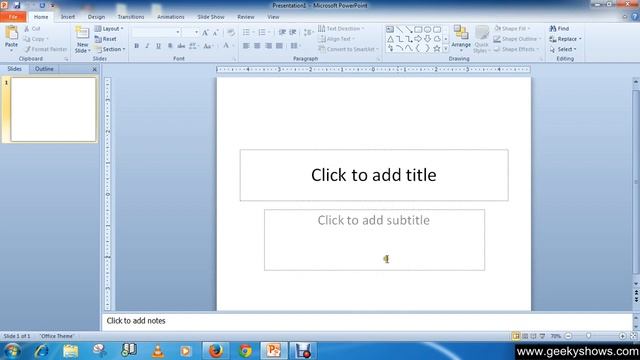The image size is (640, 360).
Task: Toggle text Shadow formatting
Action: [170, 46]
